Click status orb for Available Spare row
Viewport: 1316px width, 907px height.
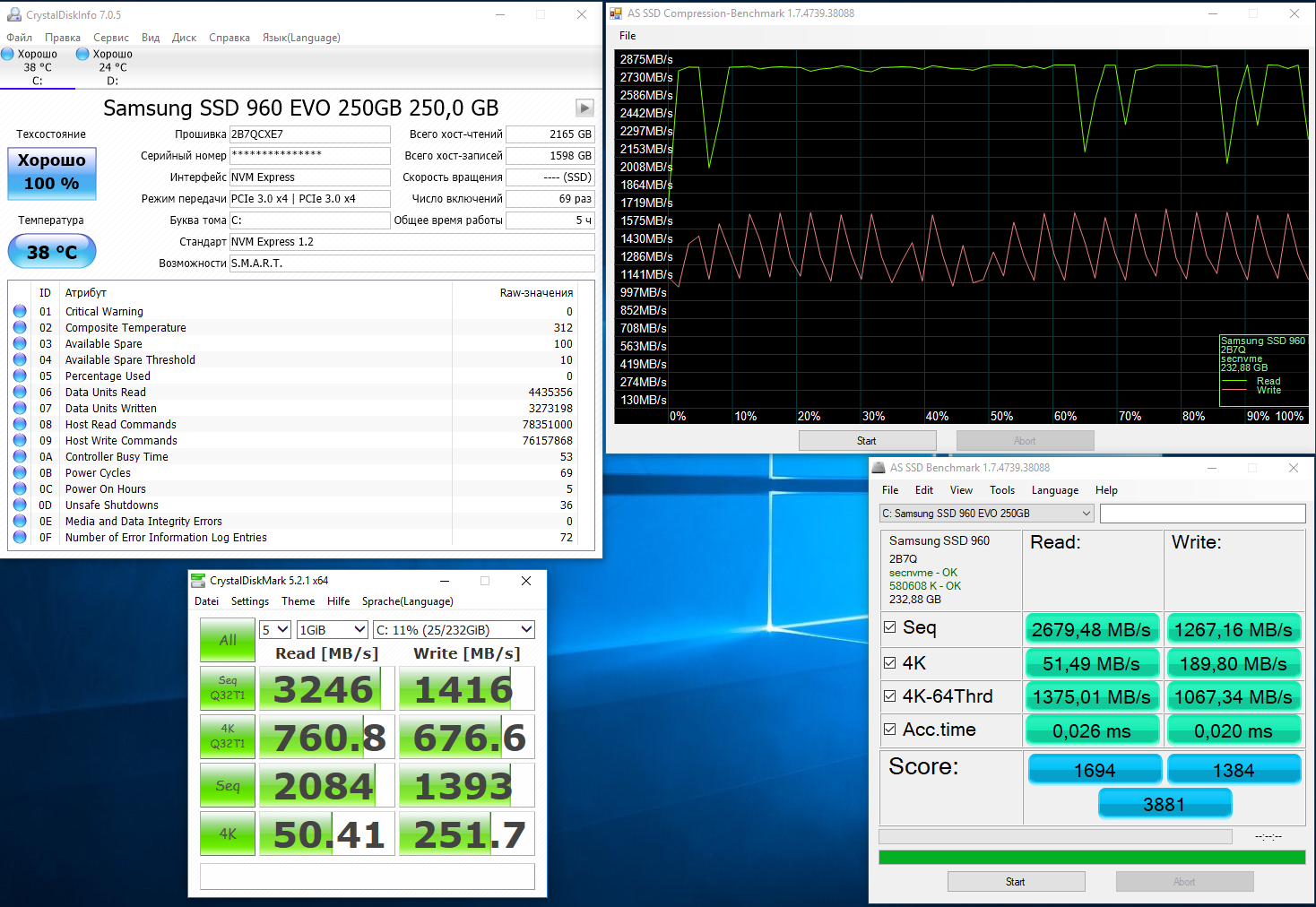click(x=20, y=343)
